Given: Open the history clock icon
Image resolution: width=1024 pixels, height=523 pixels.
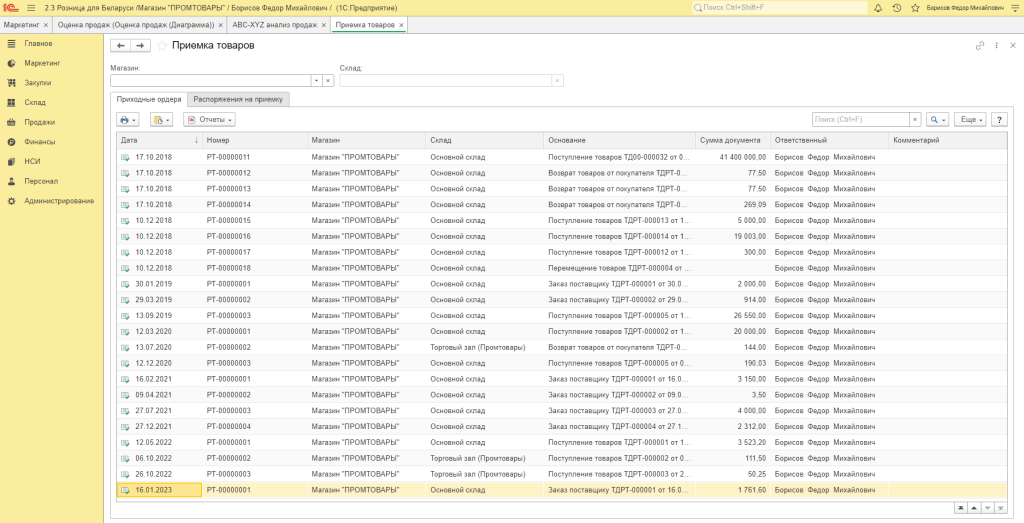Looking at the screenshot, I should coord(896,7).
